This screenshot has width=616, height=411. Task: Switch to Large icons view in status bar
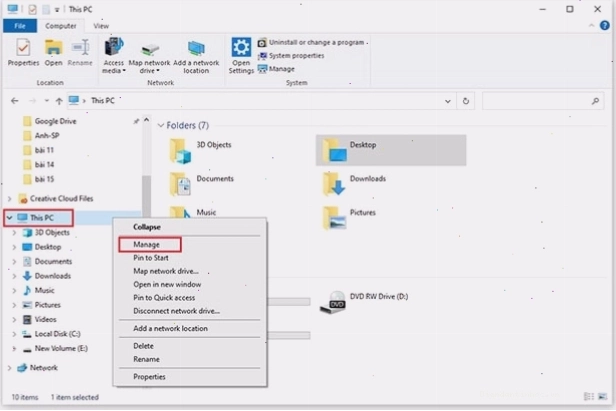[603, 396]
